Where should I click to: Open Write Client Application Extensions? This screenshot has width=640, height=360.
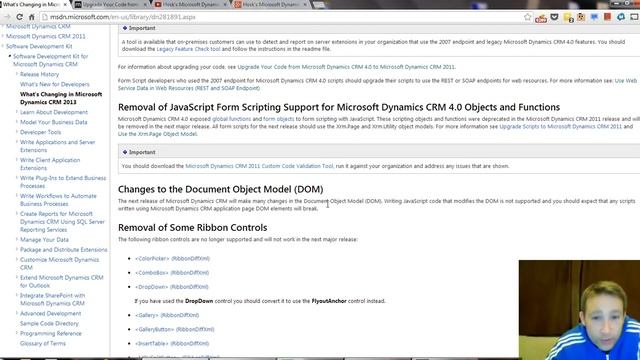(50, 164)
